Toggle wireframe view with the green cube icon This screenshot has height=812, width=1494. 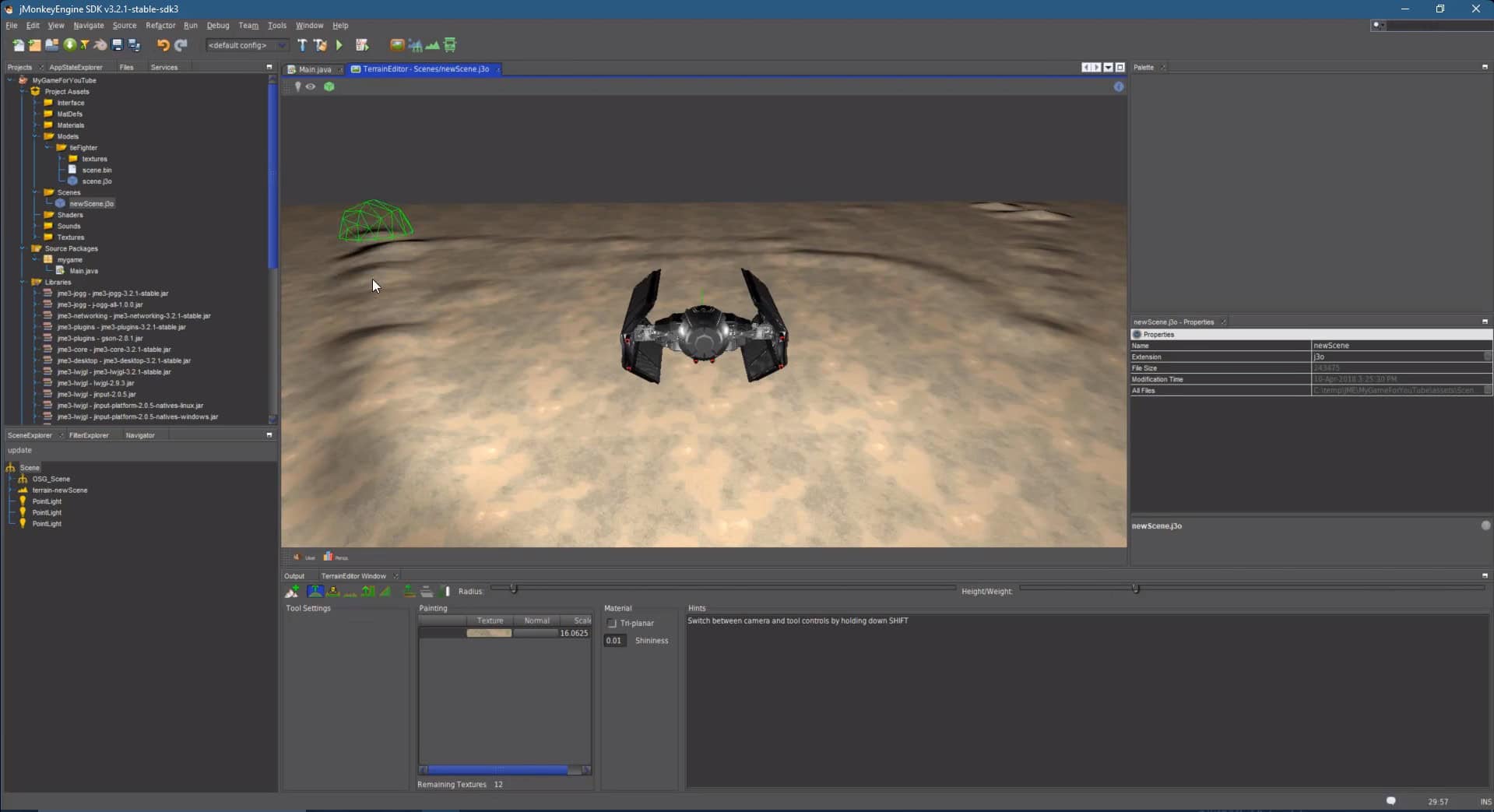tap(329, 86)
